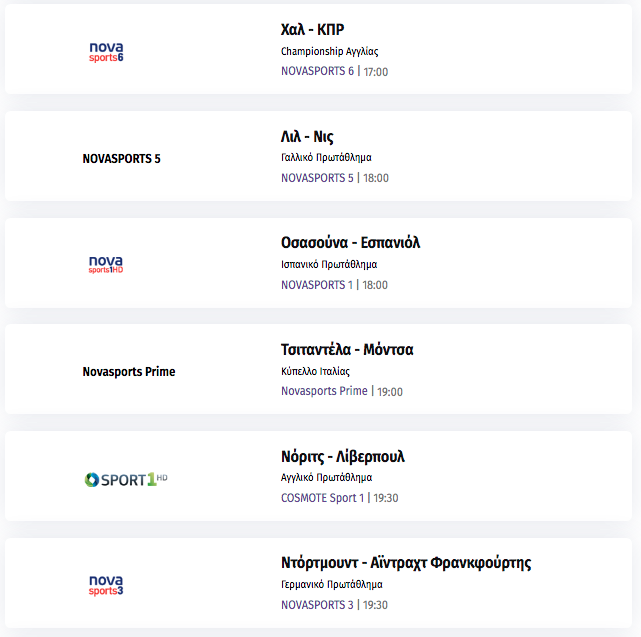Click Championship Αγγλίας competition text
The image size is (641, 637).
329,52
